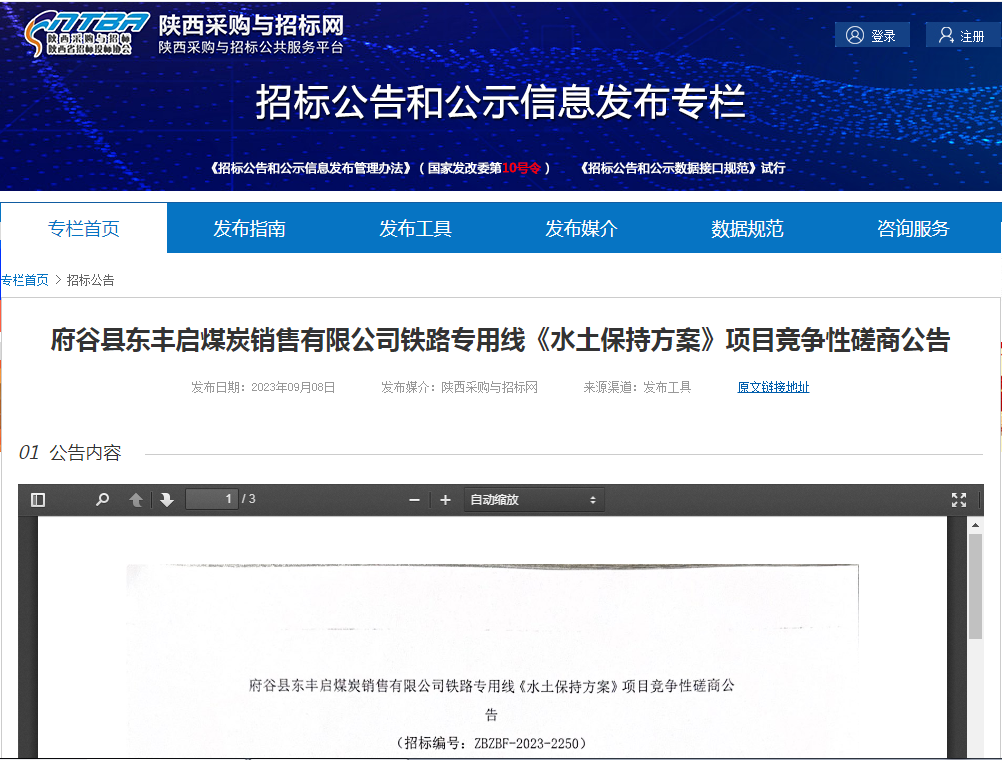Click the 发布日期 2023年09月08日 text
Image resolution: width=1002 pixels, height=760 pixels.
tap(263, 387)
